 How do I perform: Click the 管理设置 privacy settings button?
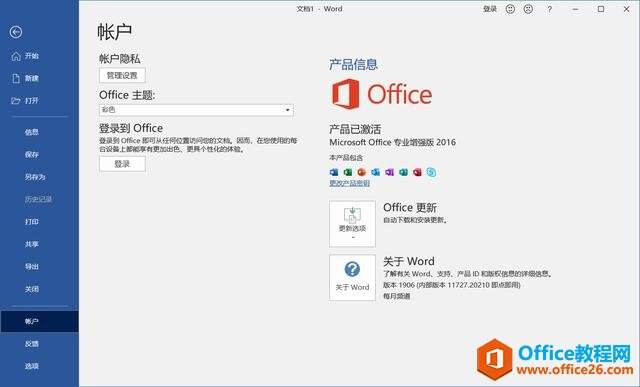coord(122,76)
